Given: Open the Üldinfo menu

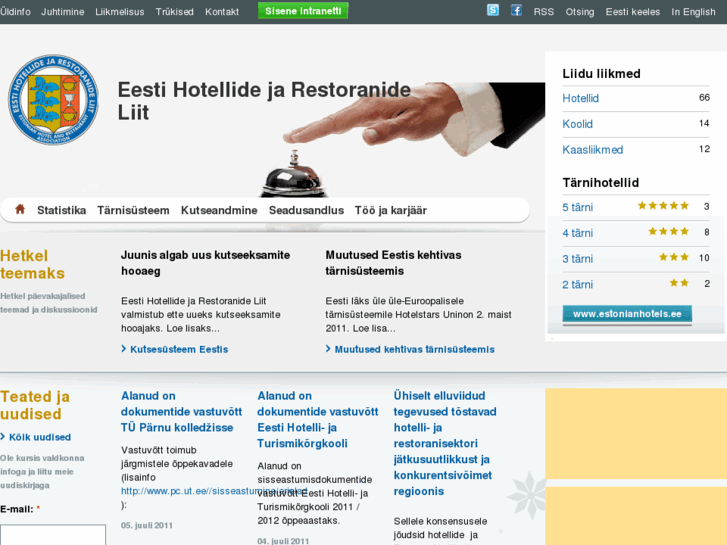Looking at the screenshot, I should click(x=15, y=12).
